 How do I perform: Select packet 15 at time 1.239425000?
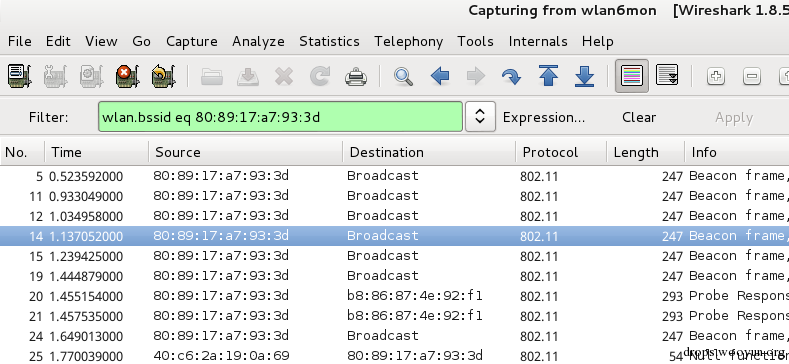pyautogui.click(x=394, y=256)
